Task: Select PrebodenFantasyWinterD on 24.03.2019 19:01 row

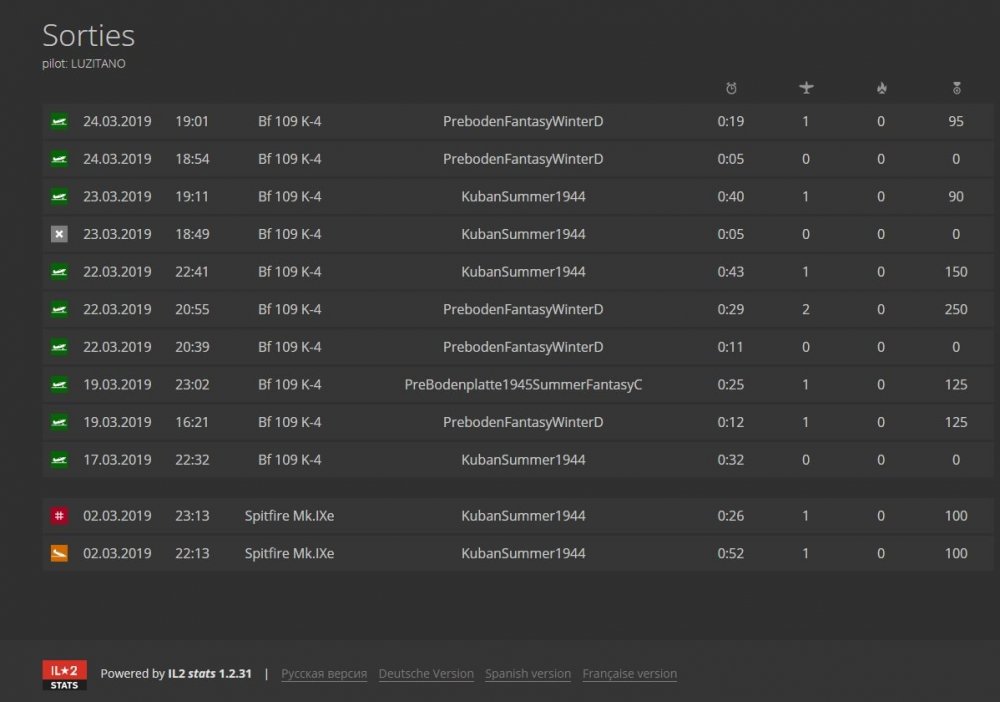Action: (523, 121)
